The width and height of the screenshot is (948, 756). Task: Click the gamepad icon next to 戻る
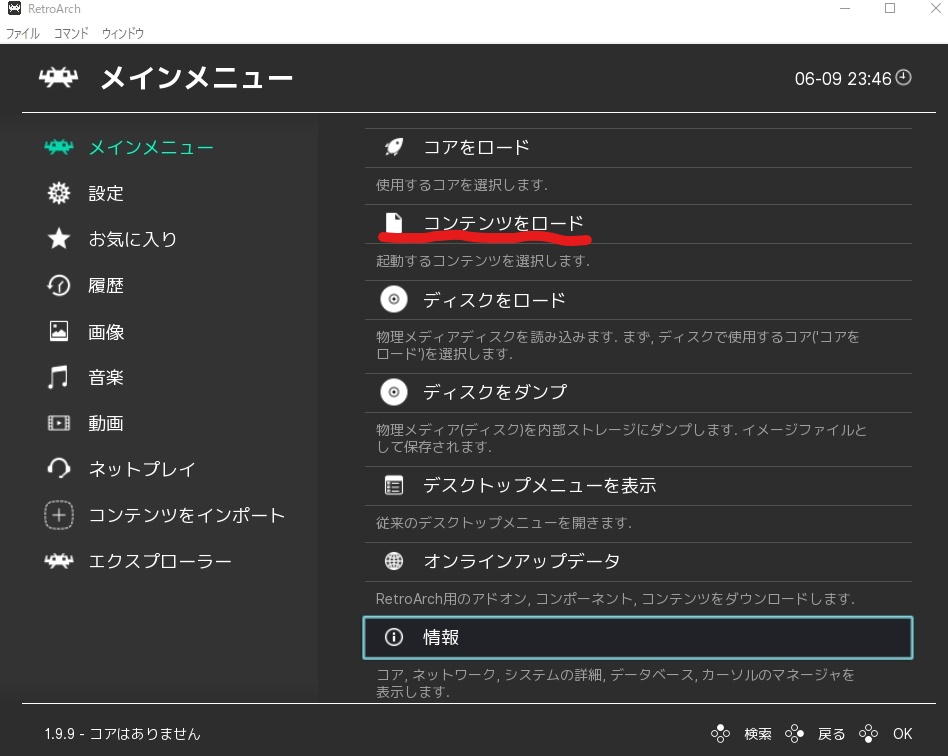tap(794, 734)
